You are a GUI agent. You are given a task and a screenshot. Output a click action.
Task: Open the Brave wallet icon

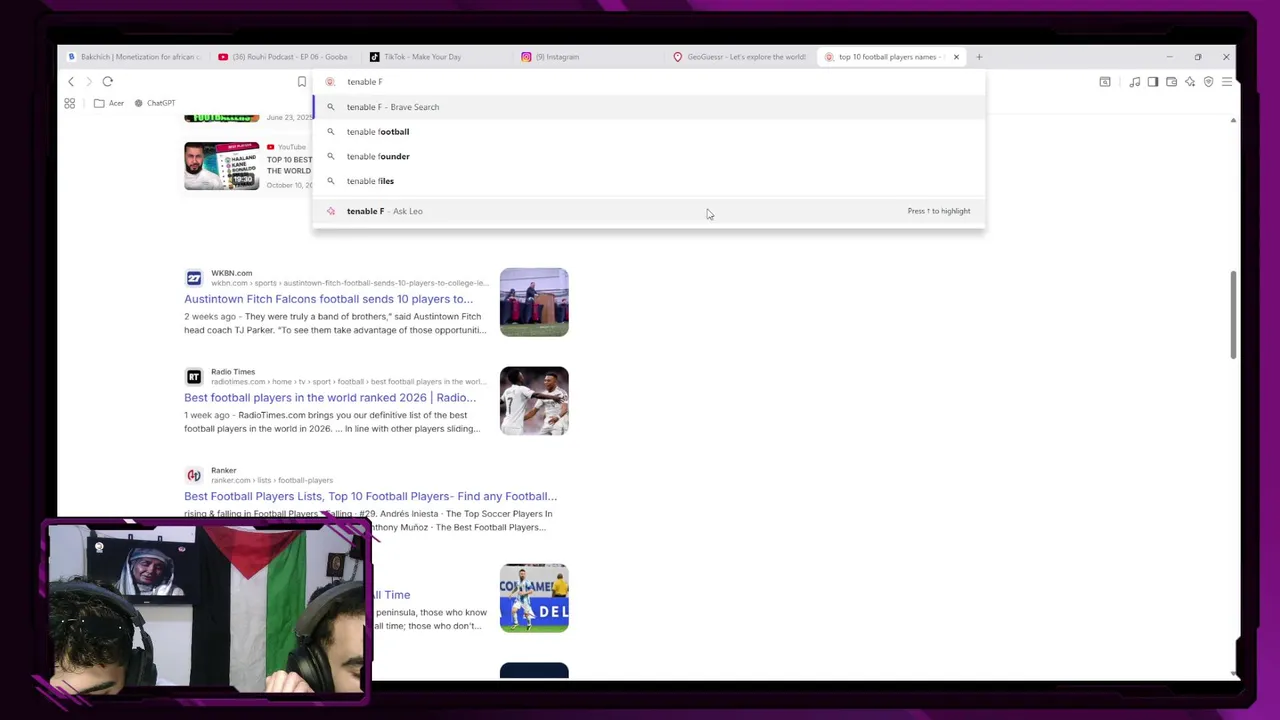click(1171, 82)
